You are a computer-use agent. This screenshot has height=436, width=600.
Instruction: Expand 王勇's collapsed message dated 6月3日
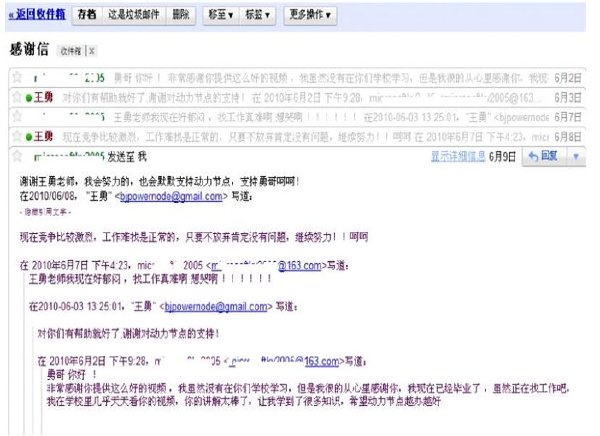(297, 97)
